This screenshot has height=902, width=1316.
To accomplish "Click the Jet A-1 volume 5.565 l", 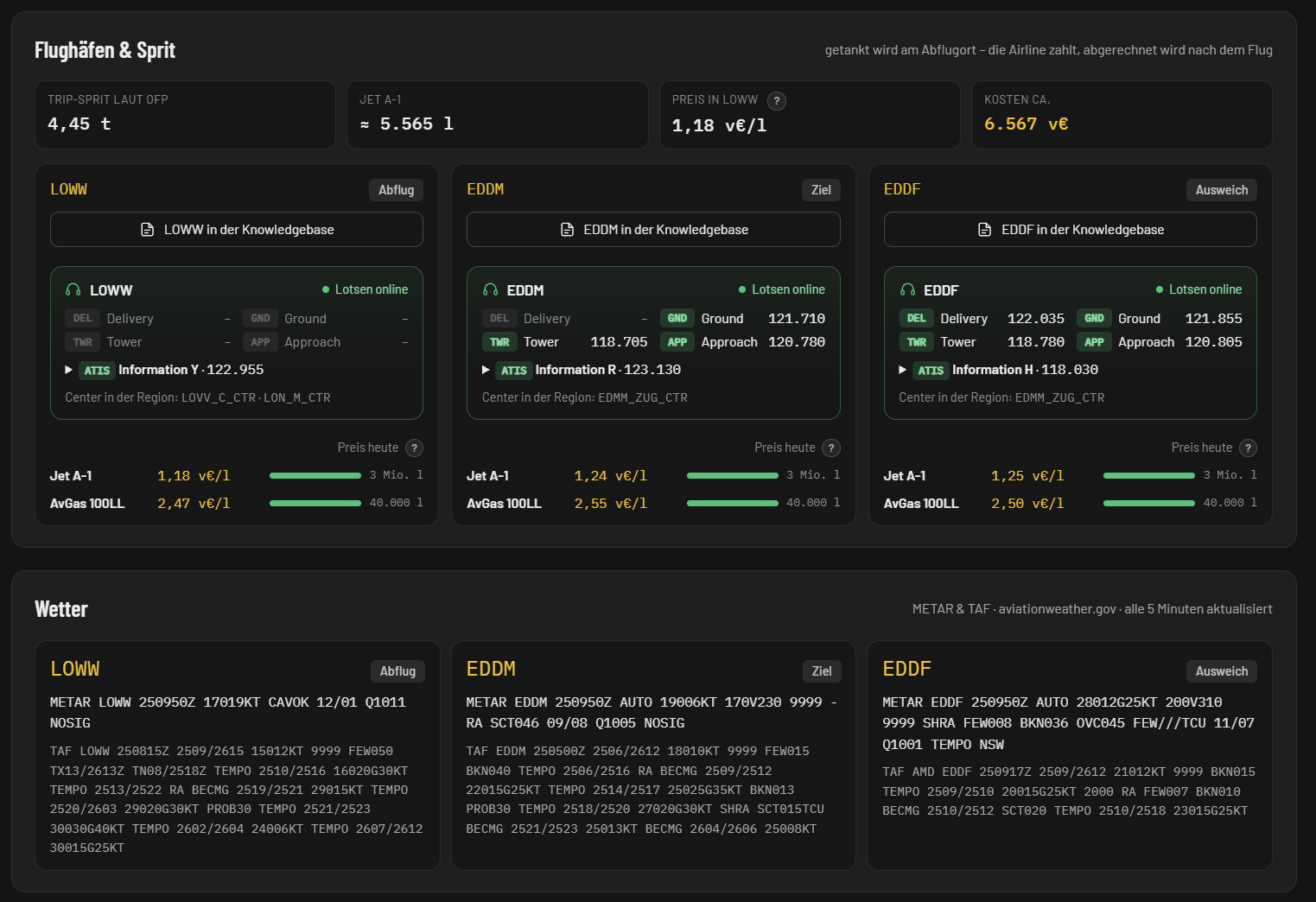I will pyautogui.click(x=407, y=124).
